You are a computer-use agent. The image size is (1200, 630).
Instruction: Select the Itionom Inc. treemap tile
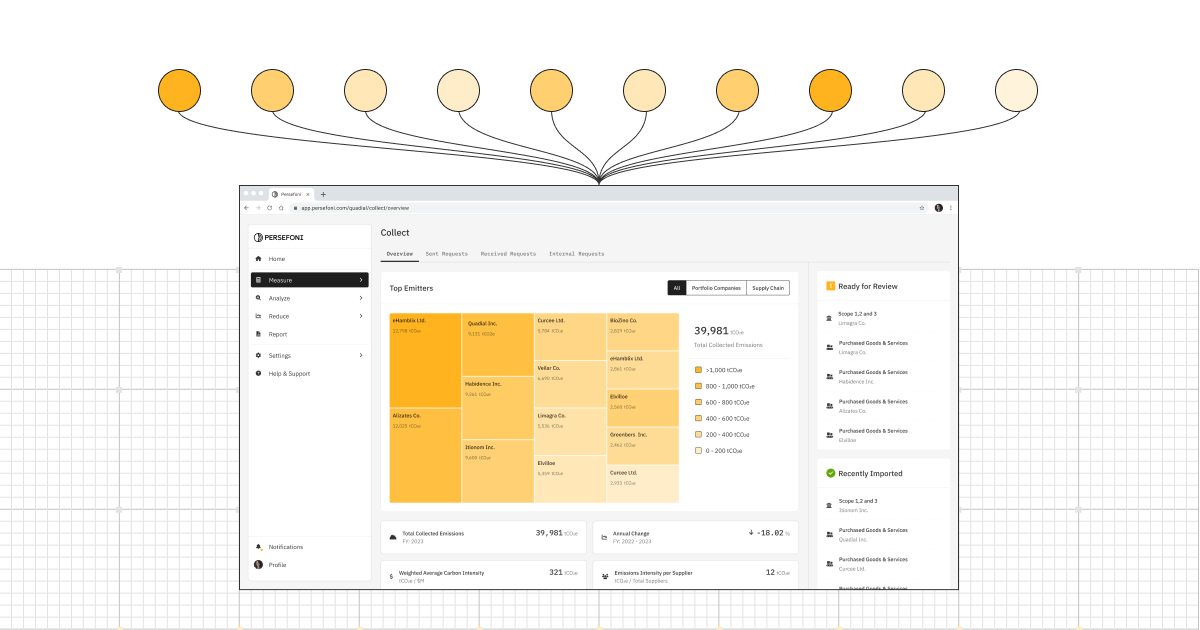(x=498, y=471)
